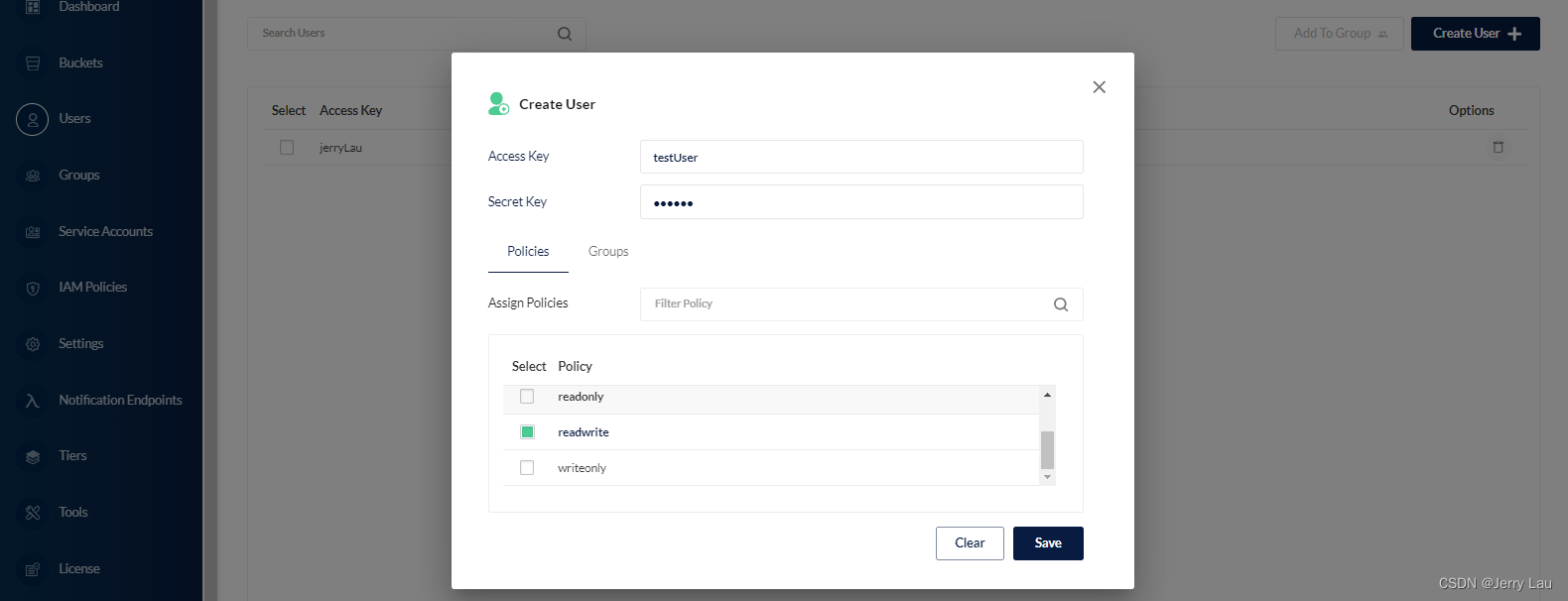Focus the Search Users field
1568x601 pixels.
417,34
